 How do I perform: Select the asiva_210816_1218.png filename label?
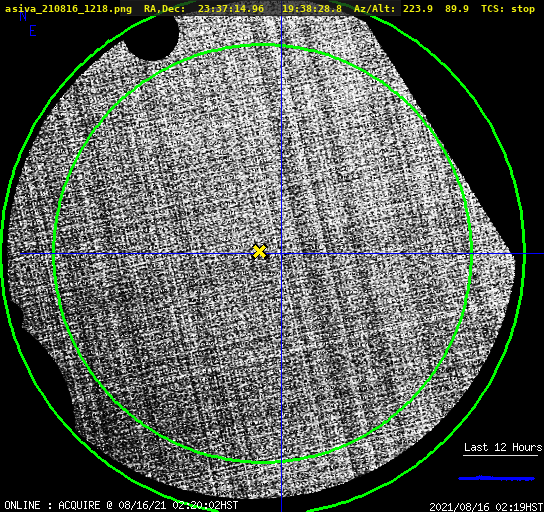tap(68, 9)
